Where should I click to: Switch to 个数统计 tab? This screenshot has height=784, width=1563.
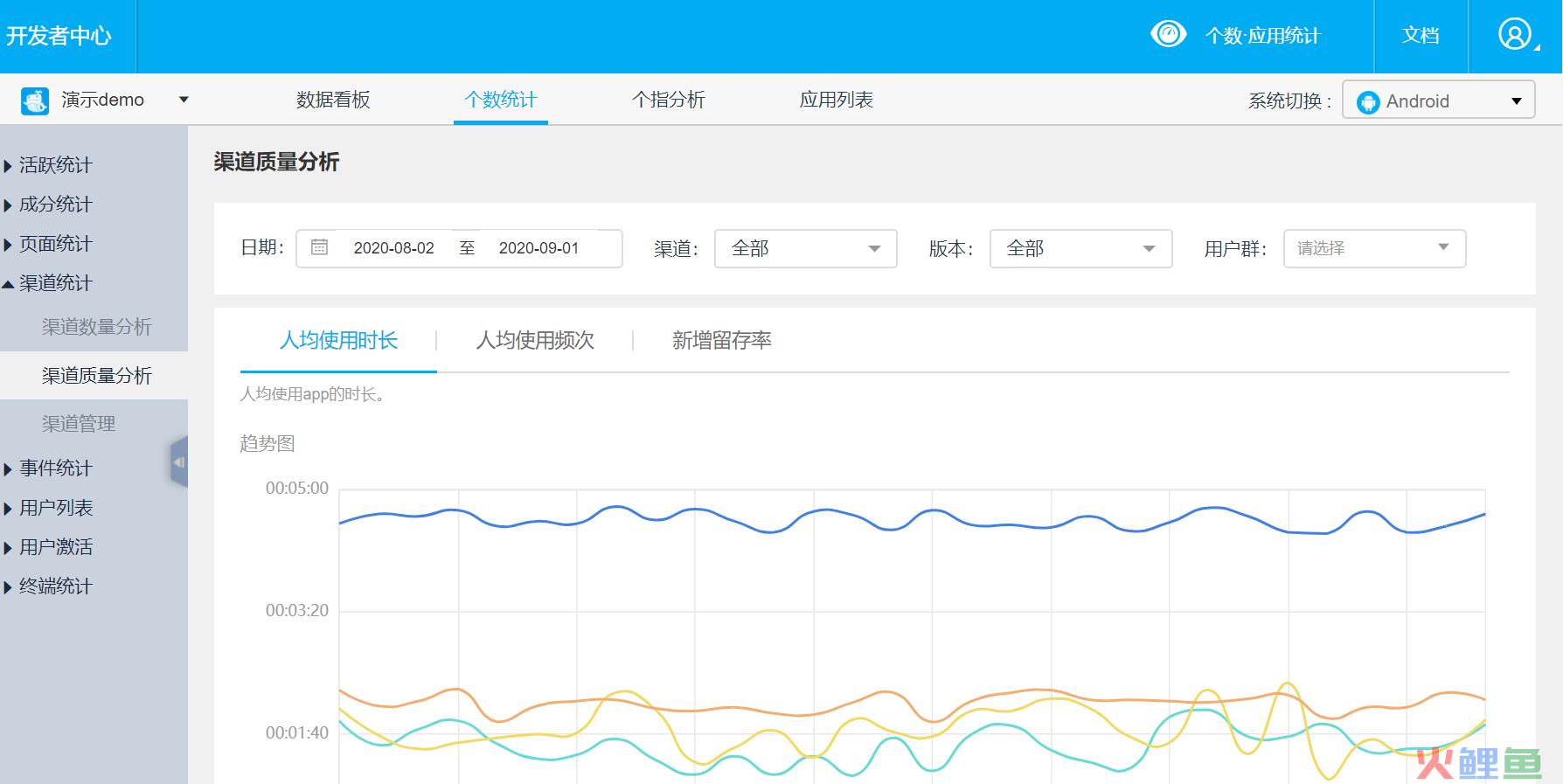[x=500, y=100]
